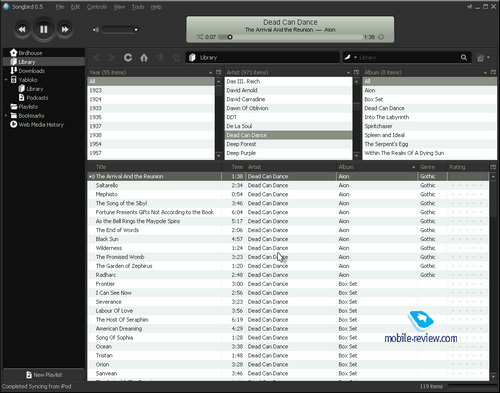Select main Library in sidebar
The height and width of the screenshot is (393, 500).
tap(44, 62)
